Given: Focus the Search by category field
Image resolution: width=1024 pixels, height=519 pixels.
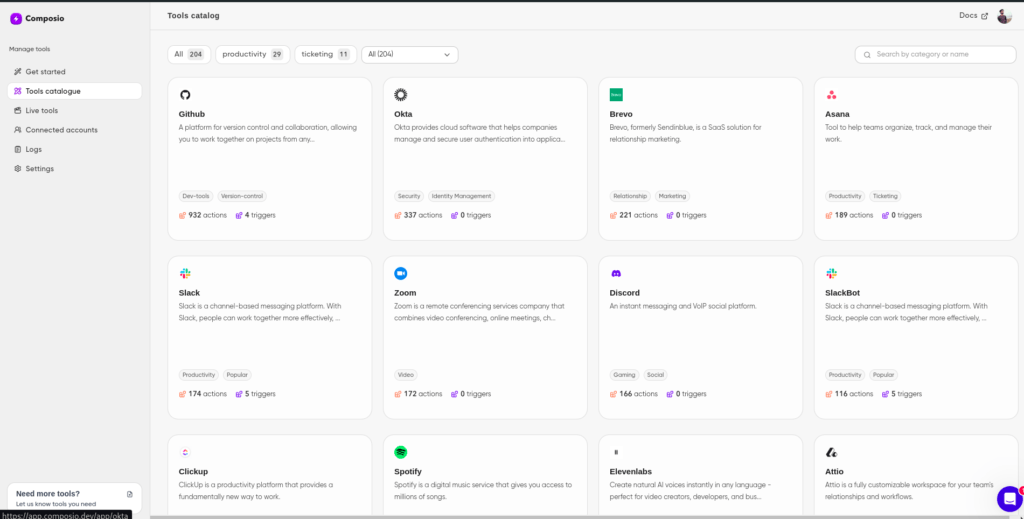Looking at the screenshot, I should [x=935, y=55].
